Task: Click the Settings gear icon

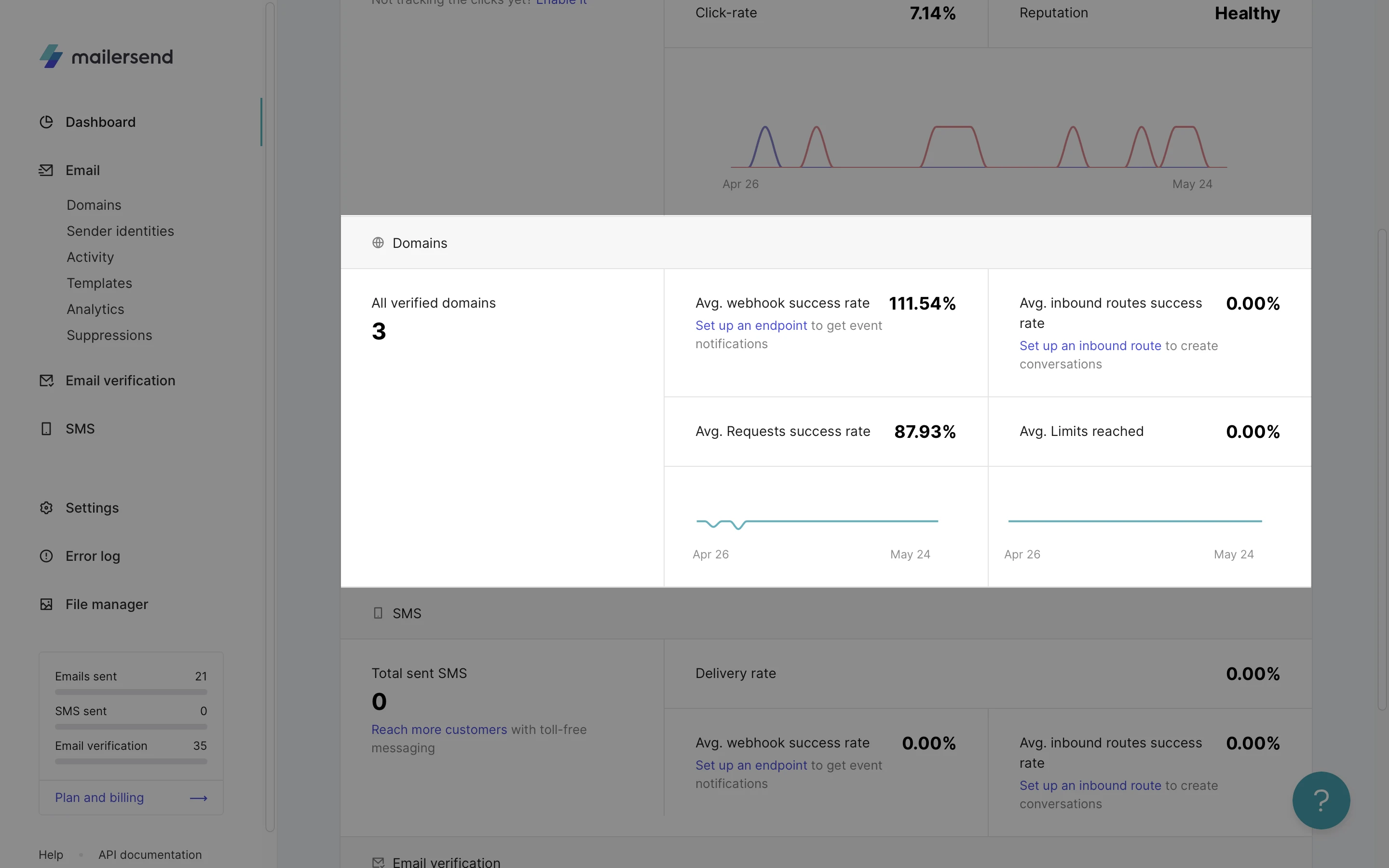Action: coord(46,508)
